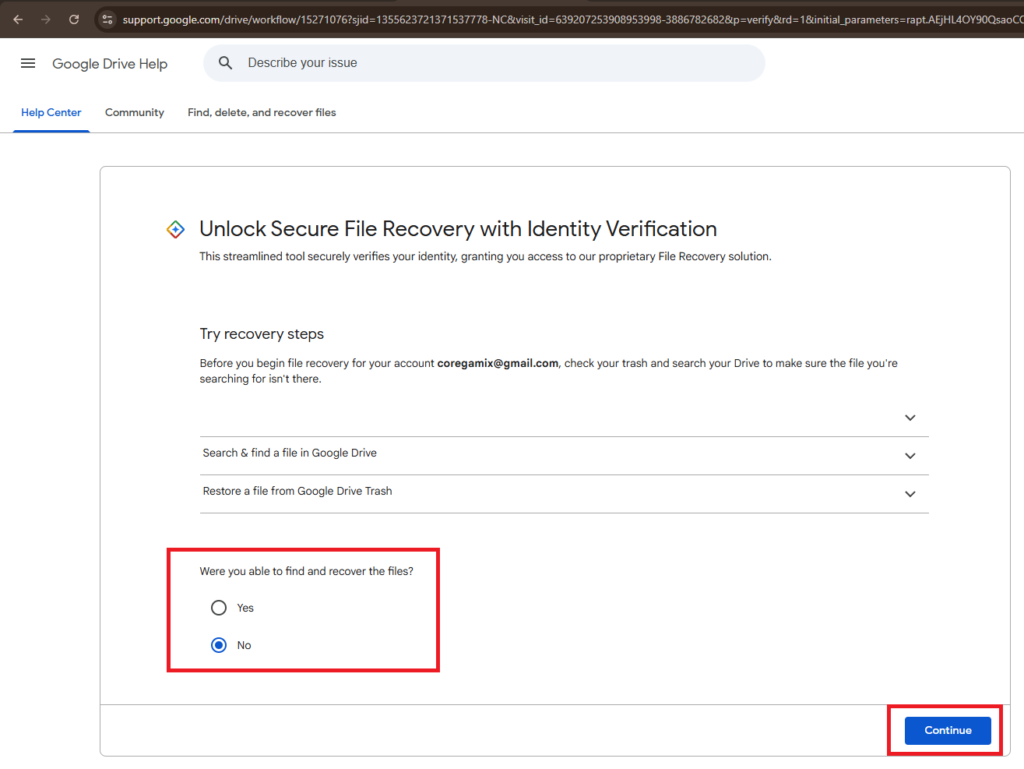Open the hamburger main menu
Image resolution: width=1024 pixels, height=769 pixels.
pyautogui.click(x=28, y=63)
